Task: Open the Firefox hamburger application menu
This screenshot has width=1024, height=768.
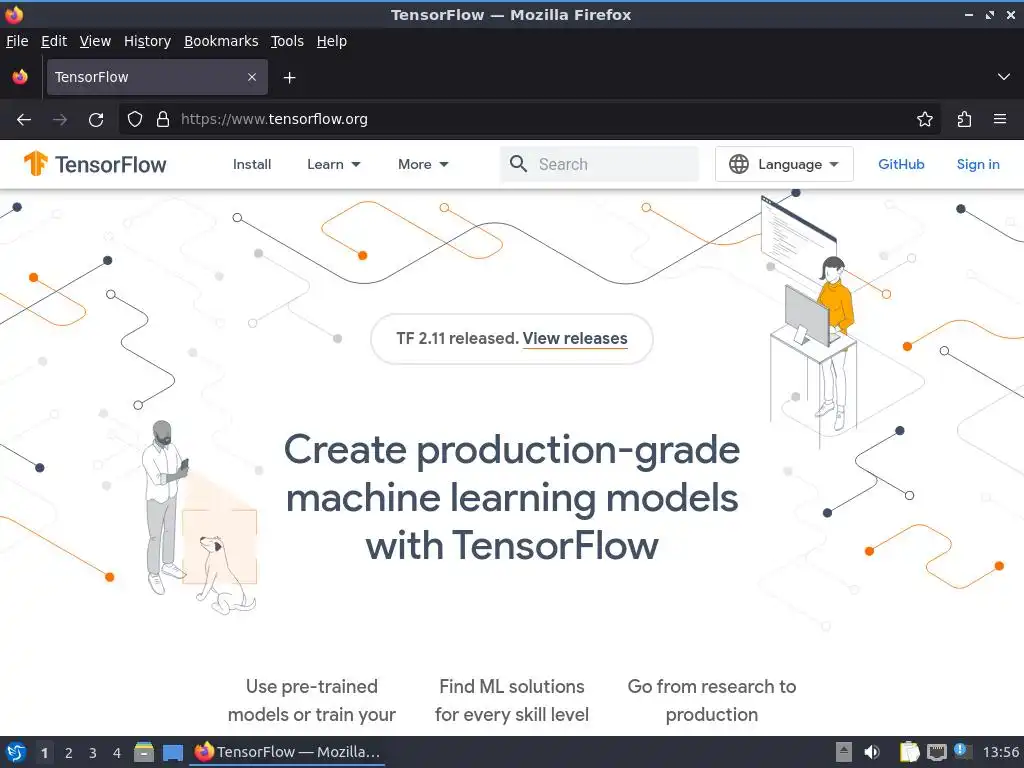Action: pos(1000,119)
